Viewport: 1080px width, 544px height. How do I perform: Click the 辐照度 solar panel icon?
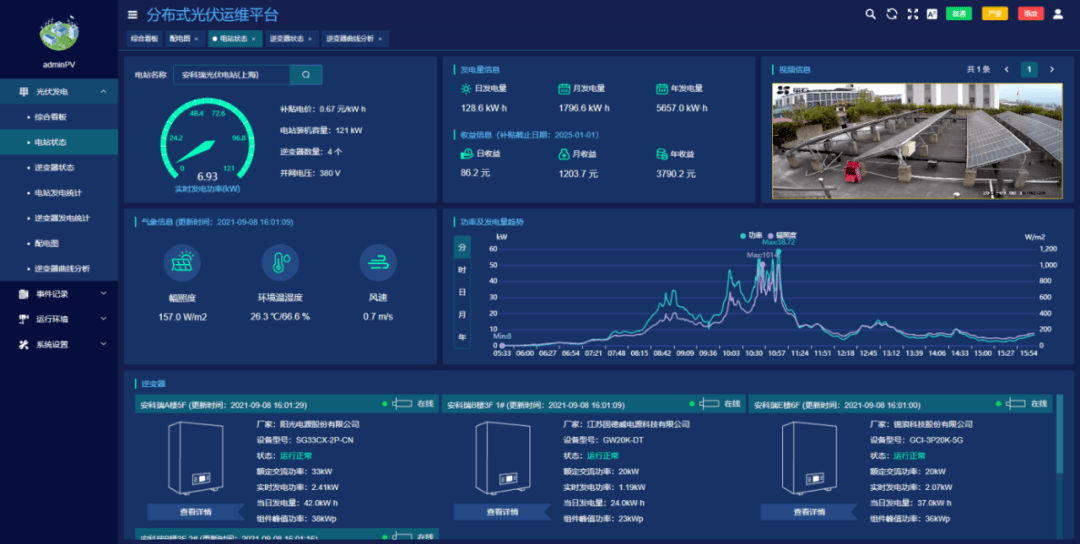(182, 262)
